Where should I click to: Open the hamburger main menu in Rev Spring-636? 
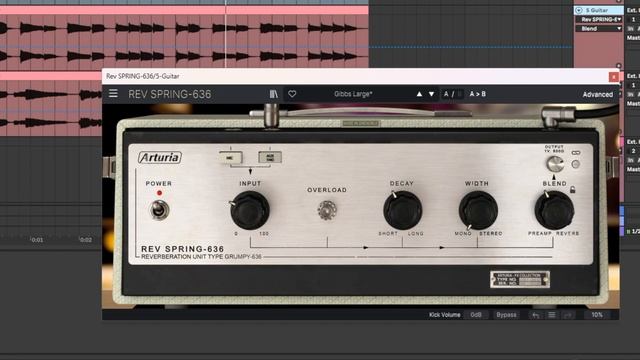click(113, 94)
